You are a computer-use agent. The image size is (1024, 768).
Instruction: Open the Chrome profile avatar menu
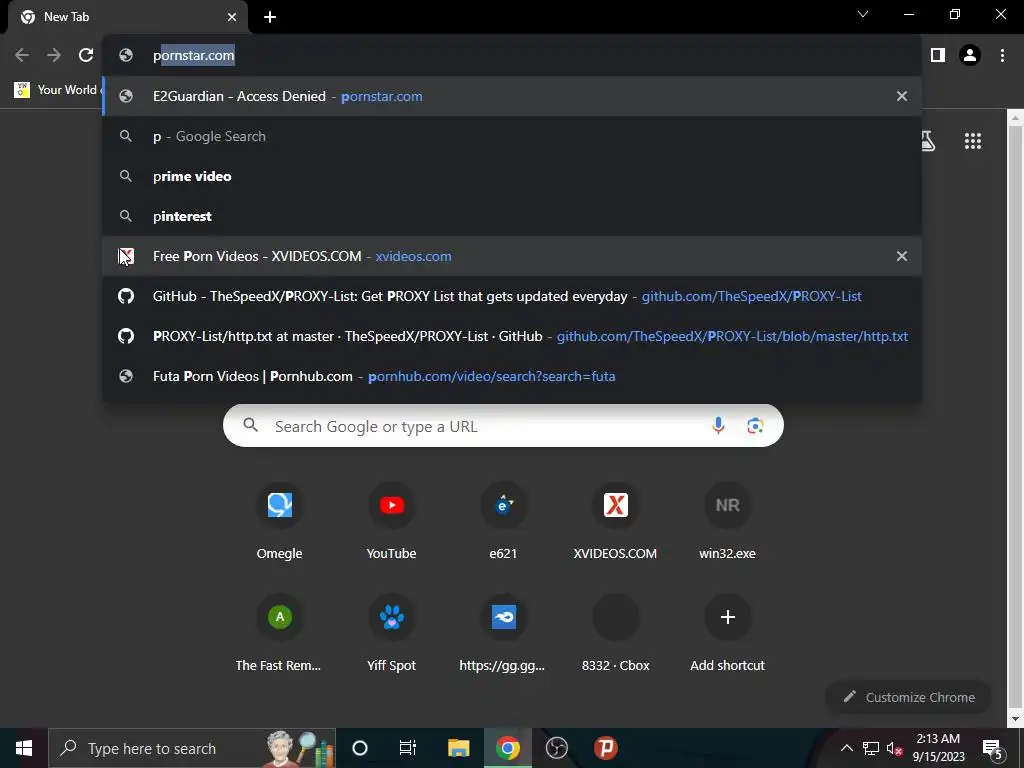click(x=970, y=56)
